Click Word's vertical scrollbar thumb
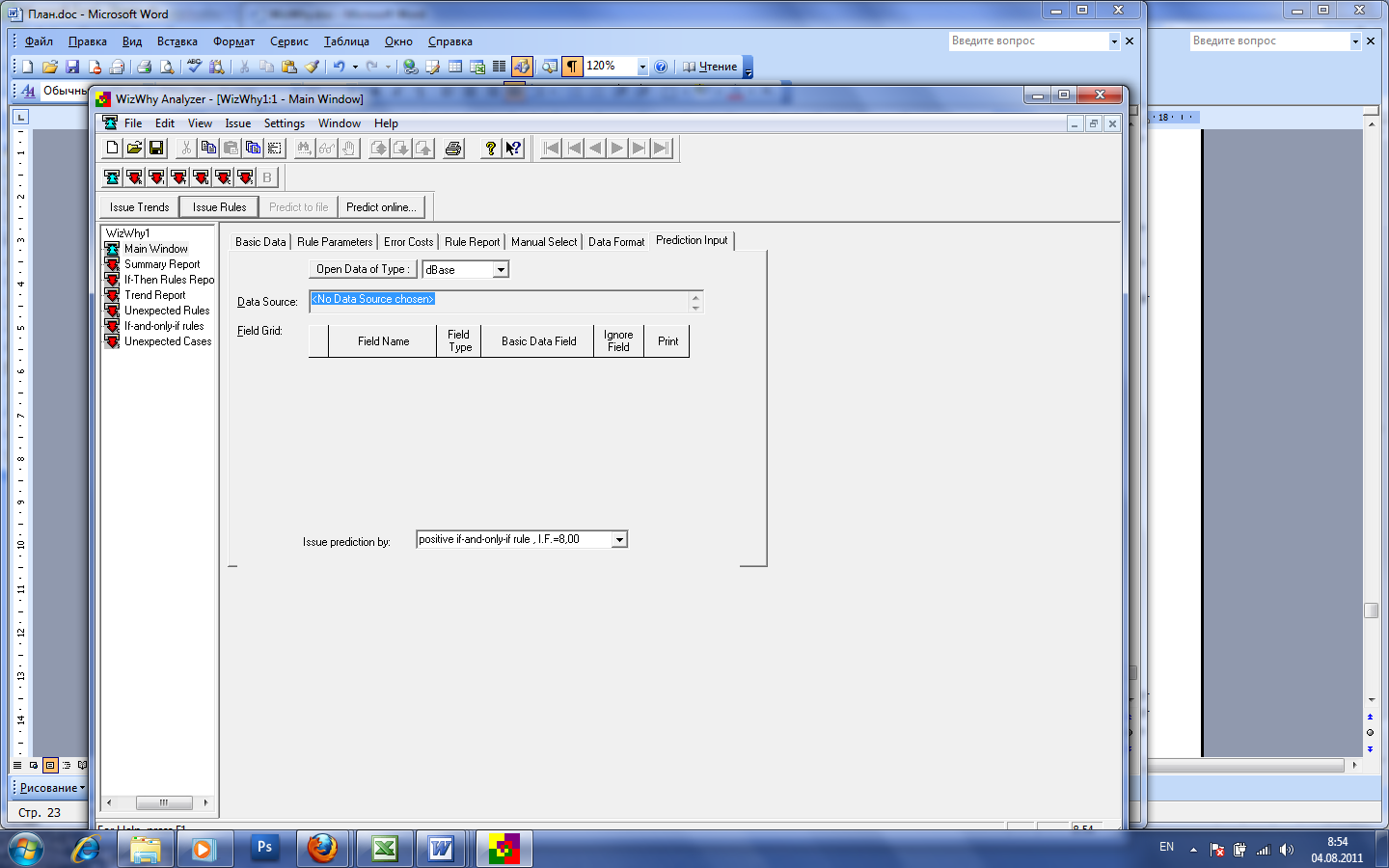 click(1371, 610)
